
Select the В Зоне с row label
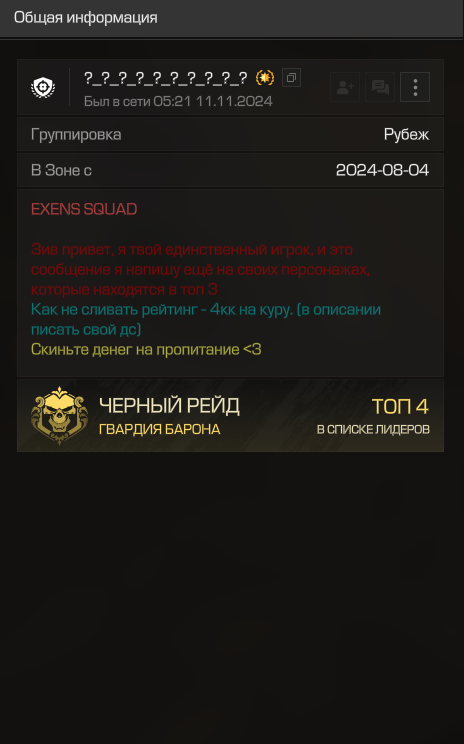click(61, 170)
